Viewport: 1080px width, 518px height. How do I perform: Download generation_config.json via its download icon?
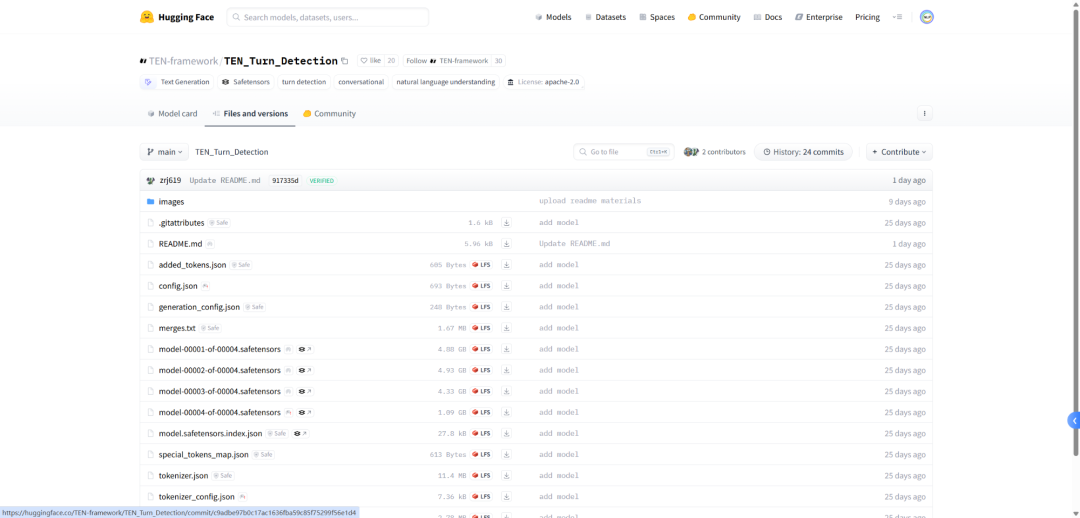(506, 307)
